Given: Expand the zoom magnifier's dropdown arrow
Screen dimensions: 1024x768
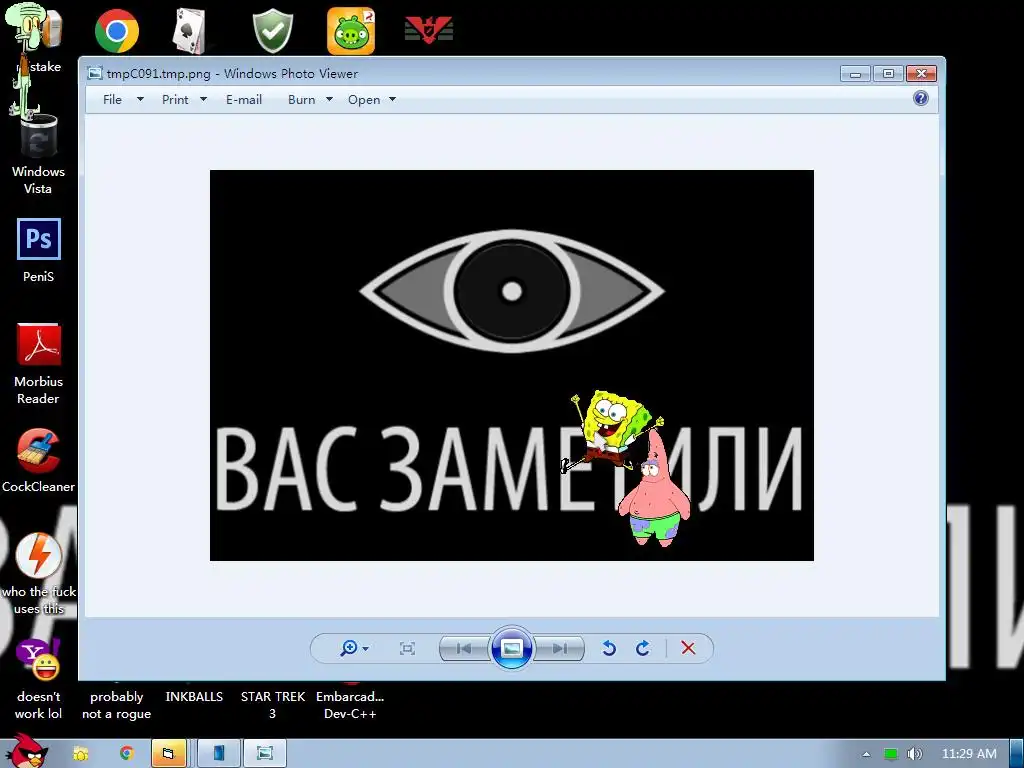Looking at the screenshot, I should pyautogui.click(x=366, y=648).
